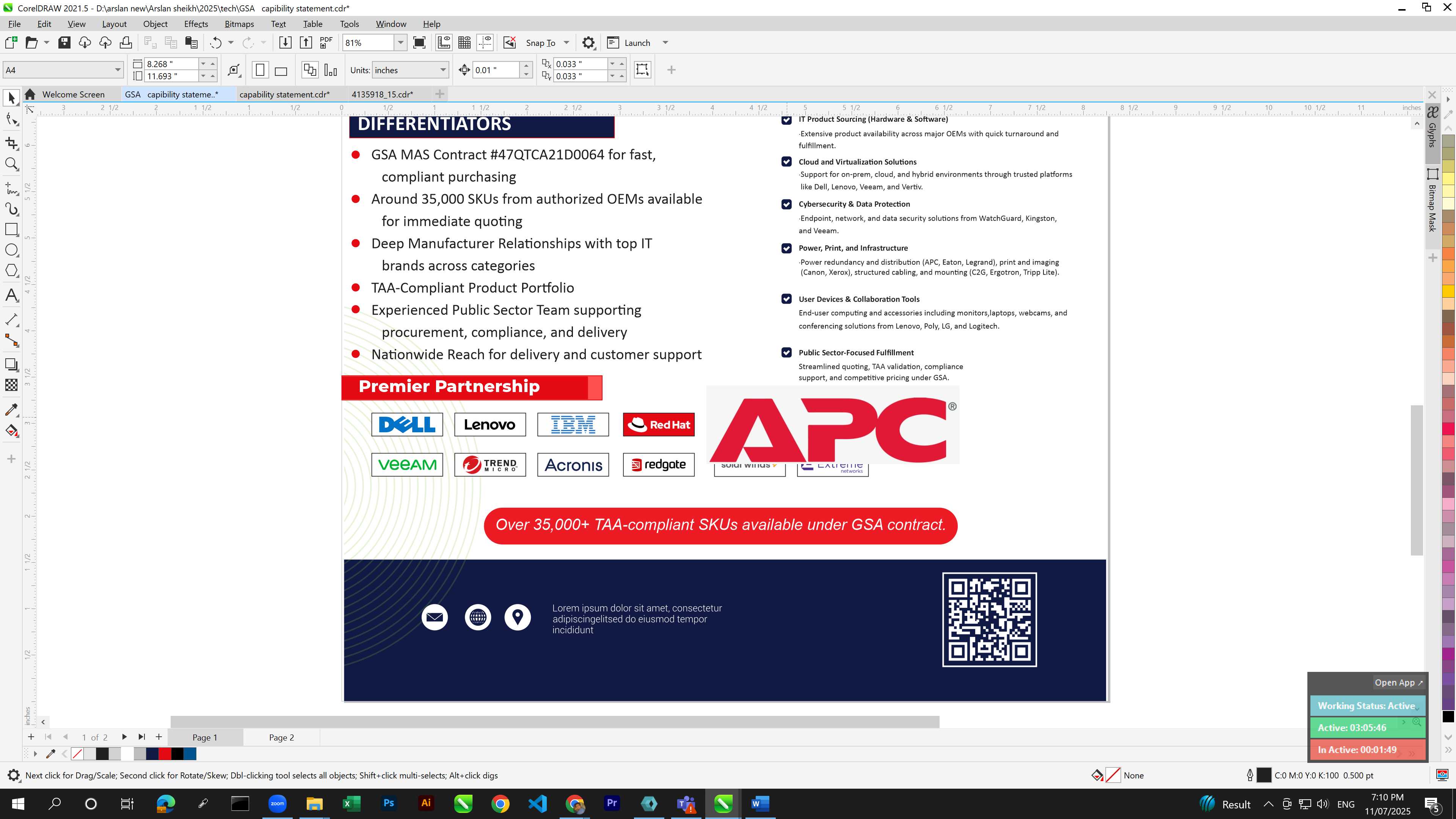Click the Open App button
This screenshot has height=819, width=1456.
[x=1398, y=682]
